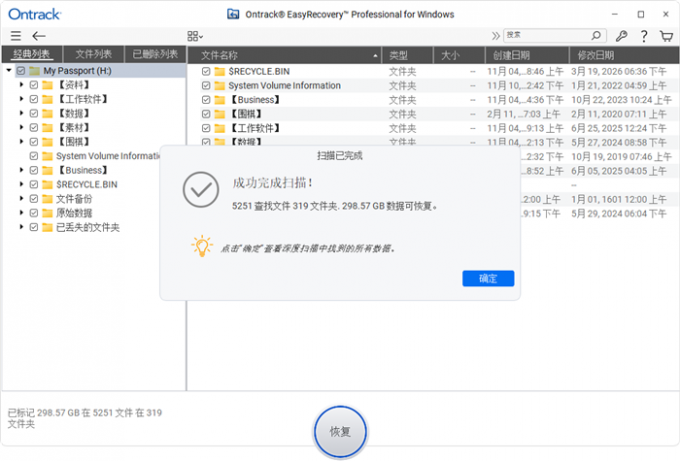Toggle 【围棋】 checkbox in file list
The image size is (680, 461).
pyautogui.click(x=206, y=114)
